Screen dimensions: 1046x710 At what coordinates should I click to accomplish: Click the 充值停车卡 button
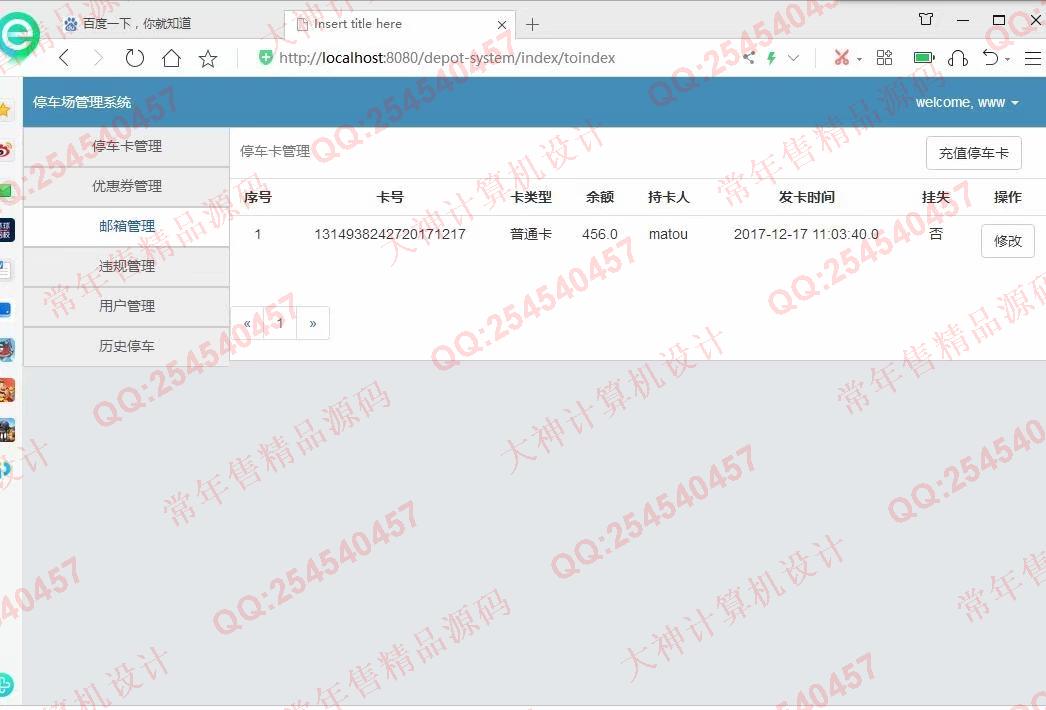[973, 153]
